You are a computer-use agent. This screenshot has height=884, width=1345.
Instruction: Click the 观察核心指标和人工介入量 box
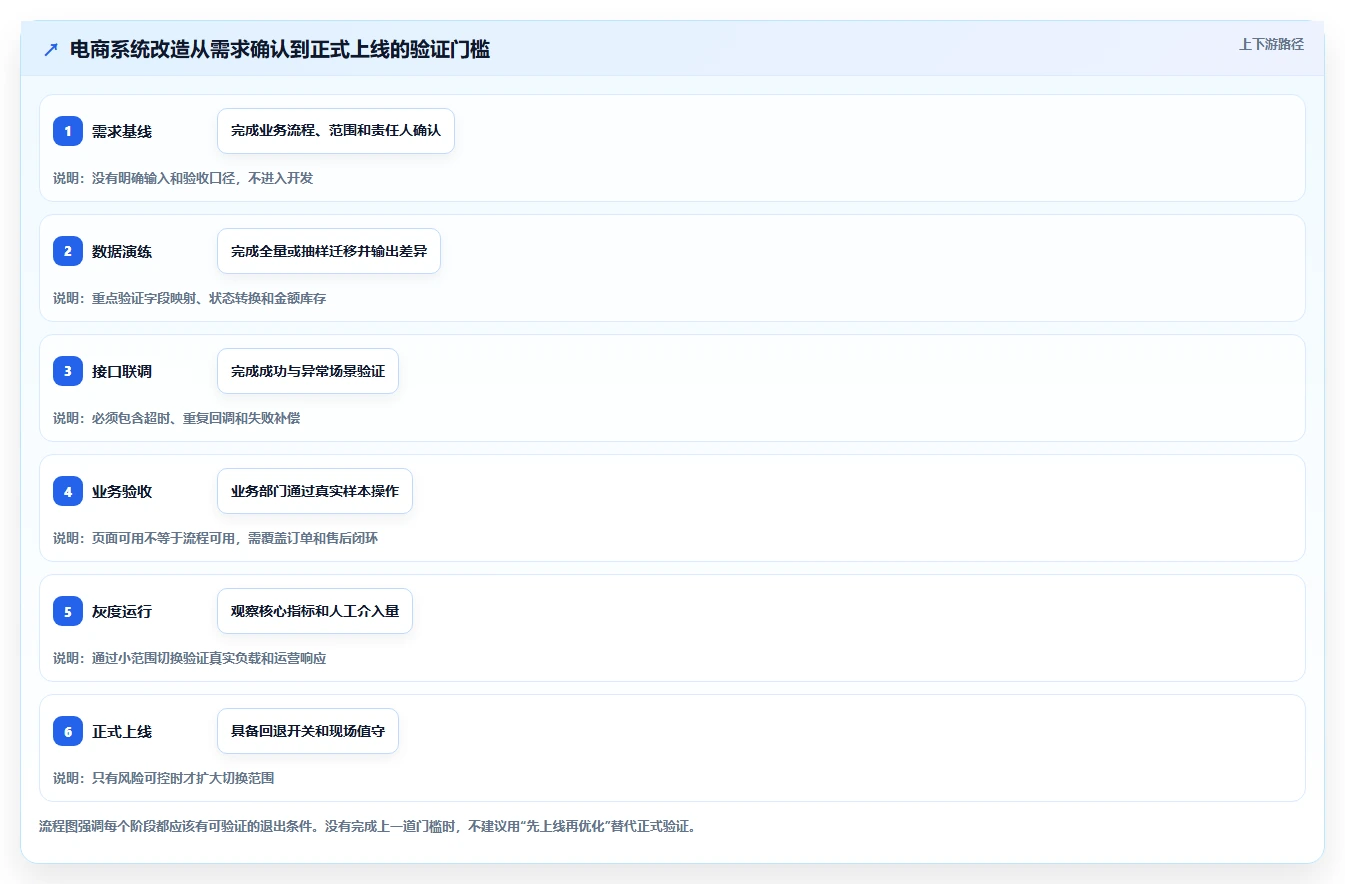point(315,611)
